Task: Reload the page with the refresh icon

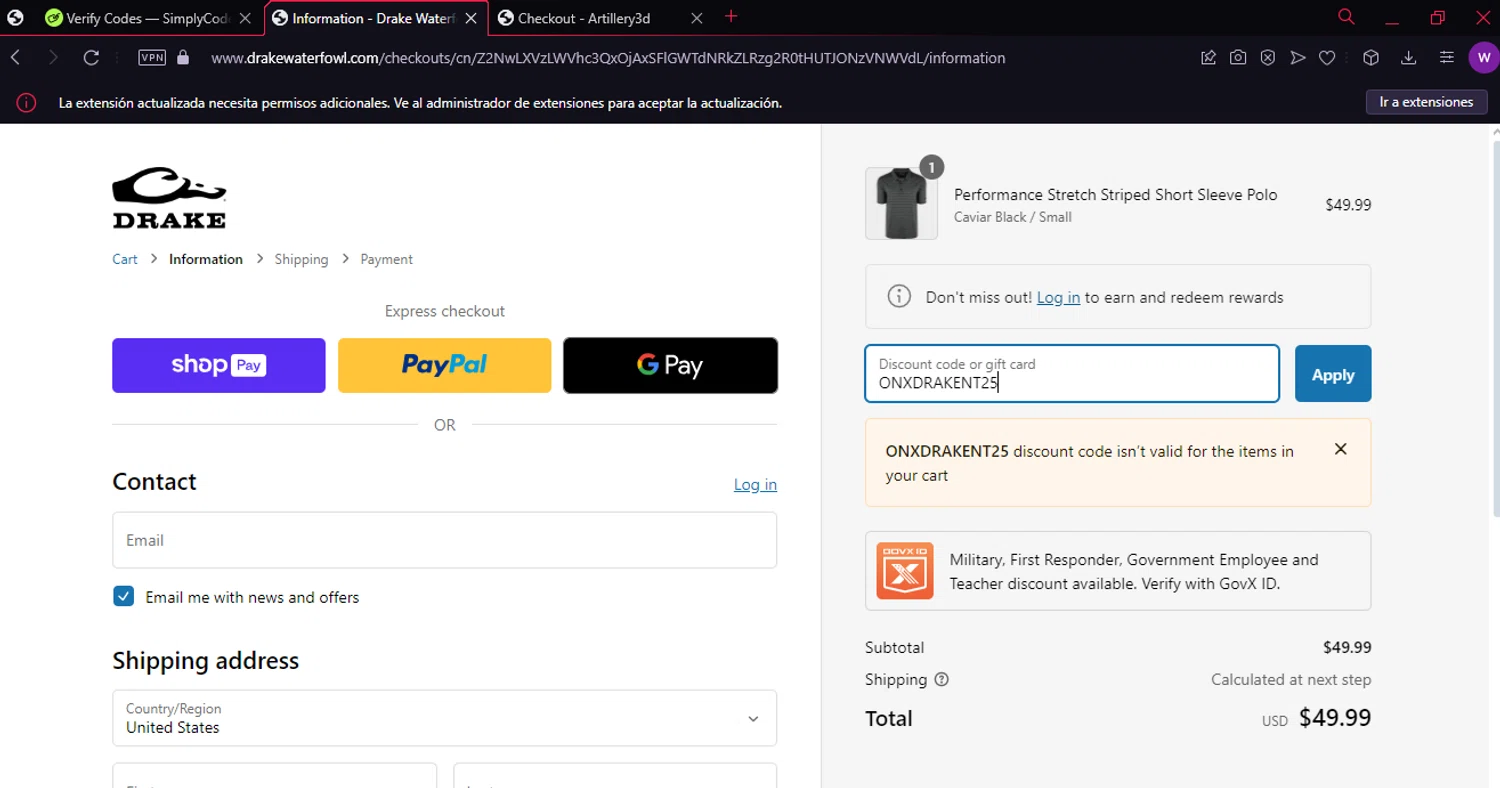Action: click(x=91, y=58)
